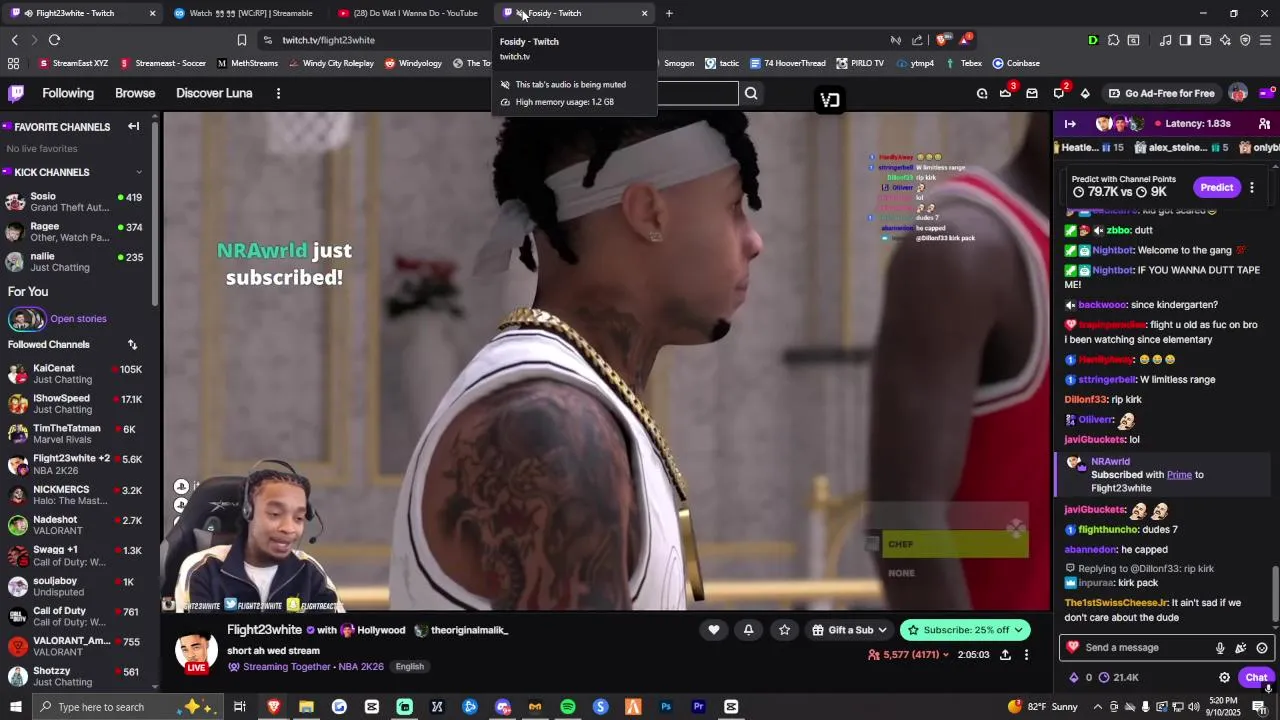This screenshot has height=720, width=1280.
Task: Collapse the Kick Channels section chevron
Action: (138, 172)
